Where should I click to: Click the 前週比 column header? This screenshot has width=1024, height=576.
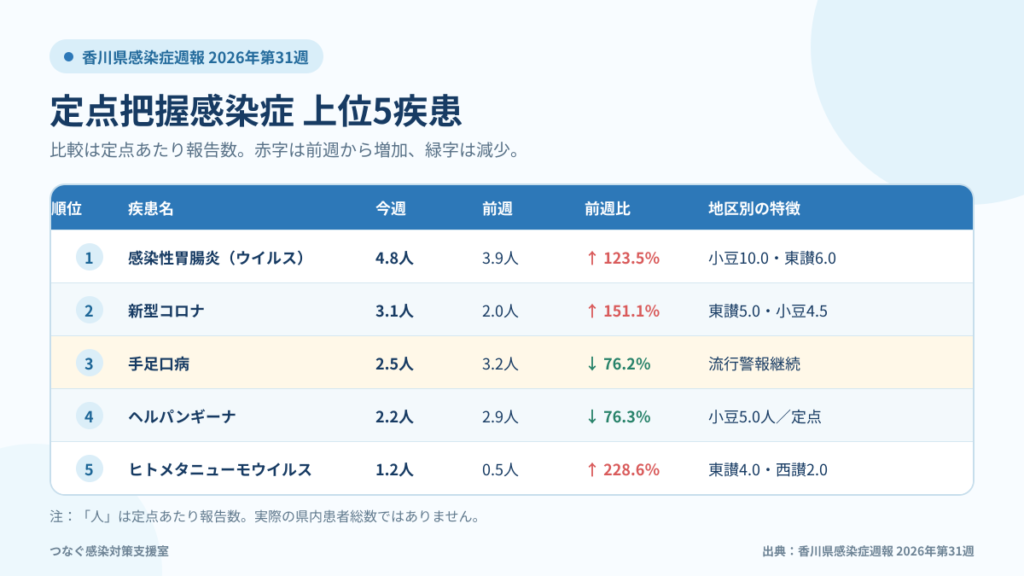(x=607, y=208)
